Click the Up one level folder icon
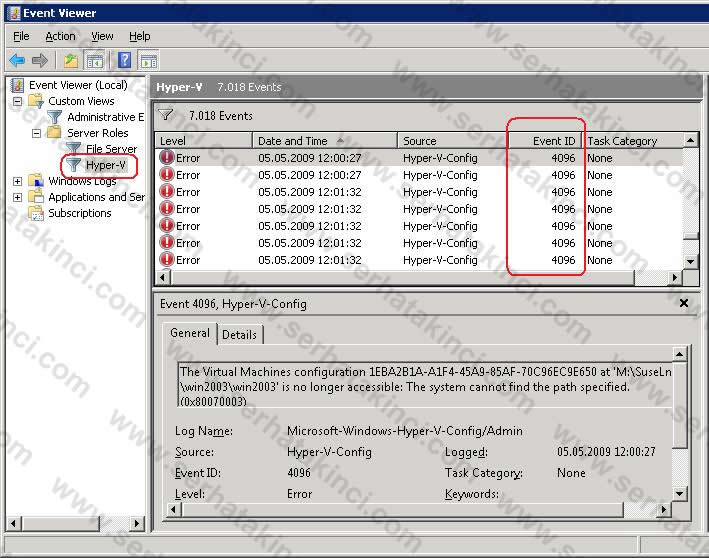 pos(71,60)
